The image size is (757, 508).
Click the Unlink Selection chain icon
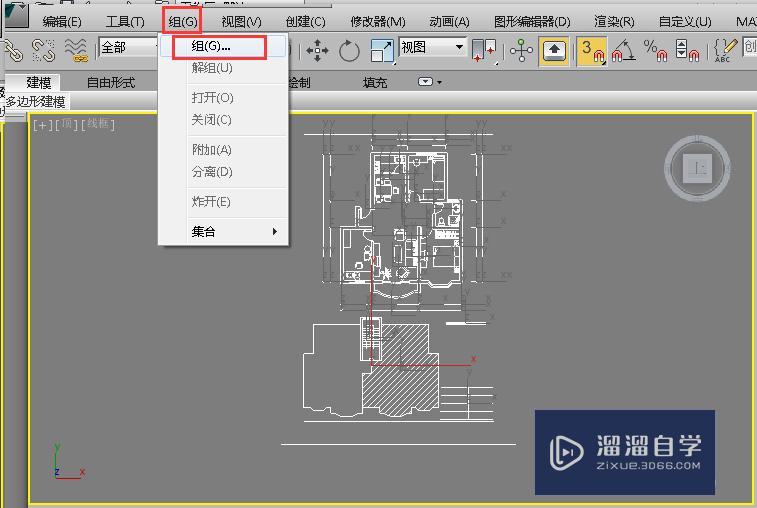(43, 50)
